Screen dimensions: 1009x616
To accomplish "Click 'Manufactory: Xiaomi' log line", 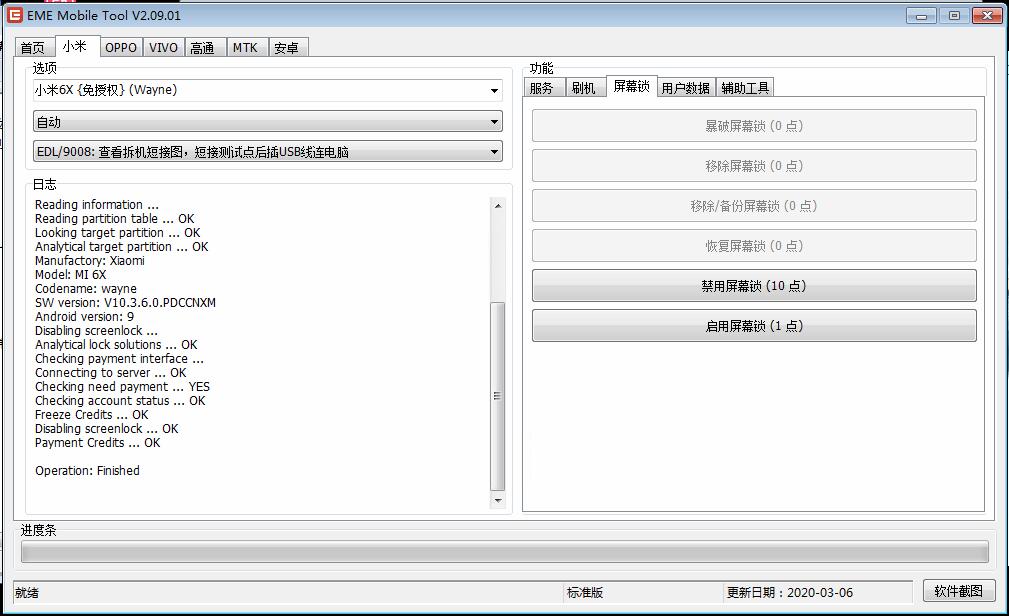I will click(89, 261).
